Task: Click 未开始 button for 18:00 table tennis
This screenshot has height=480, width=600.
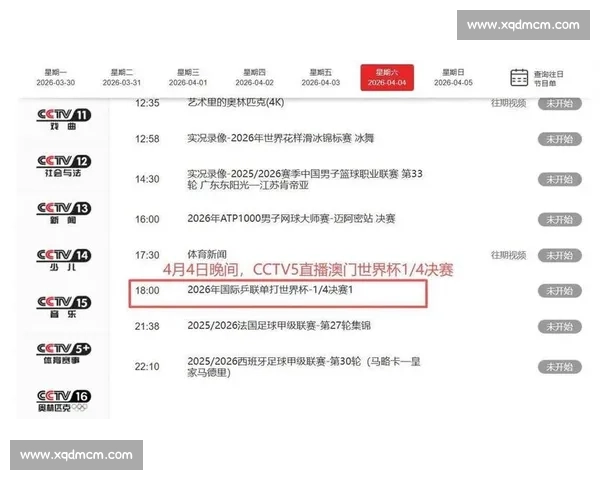Action: pos(560,291)
